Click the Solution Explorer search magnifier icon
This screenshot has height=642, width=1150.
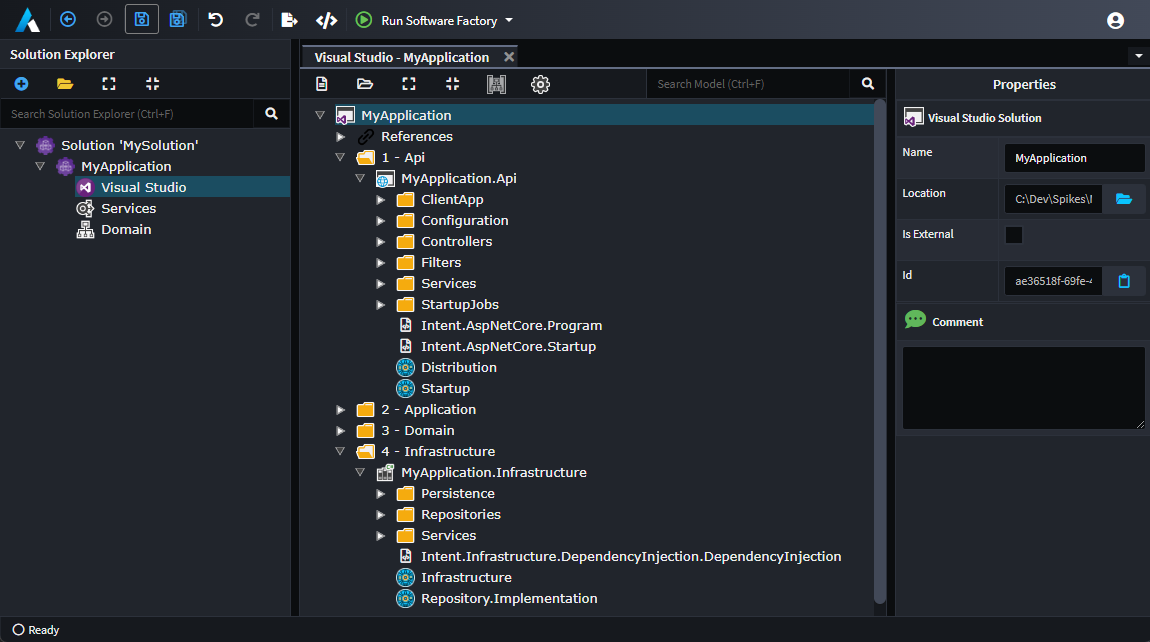[271, 114]
